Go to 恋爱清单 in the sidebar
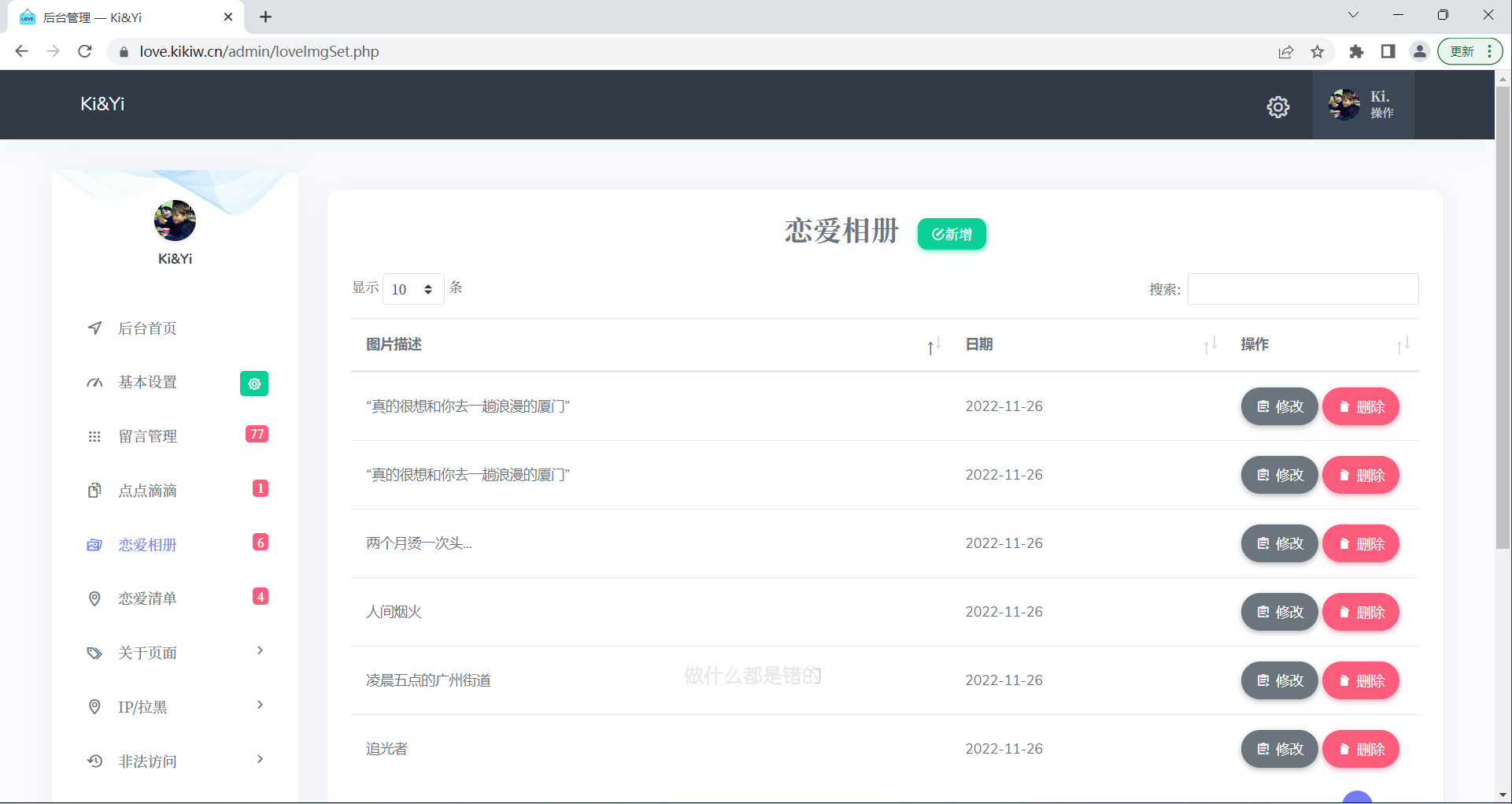1512x804 pixels. coord(147,598)
